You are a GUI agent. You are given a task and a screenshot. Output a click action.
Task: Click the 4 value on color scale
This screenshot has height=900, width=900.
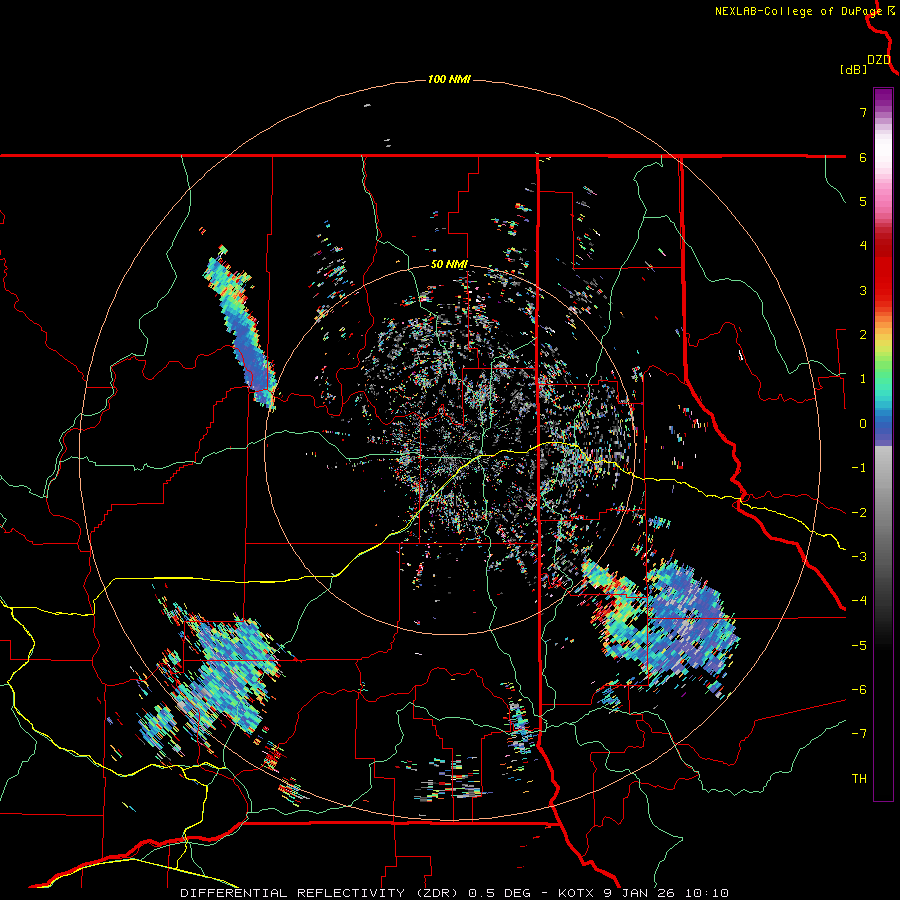(x=863, y=246)
